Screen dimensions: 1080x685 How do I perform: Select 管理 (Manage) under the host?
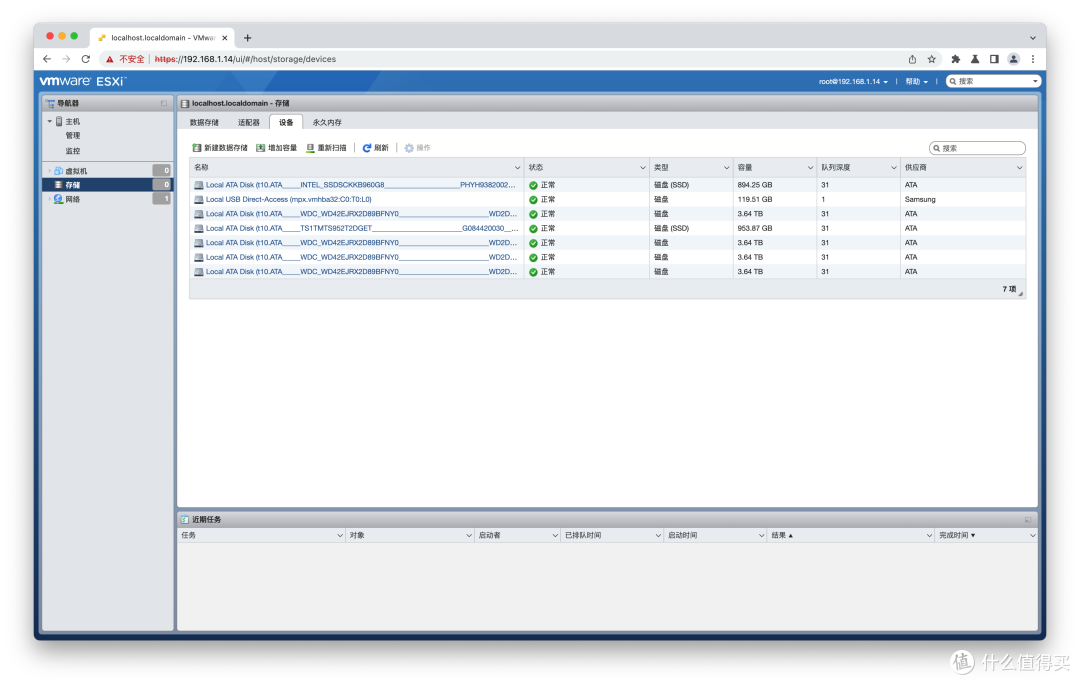point(72,135)
